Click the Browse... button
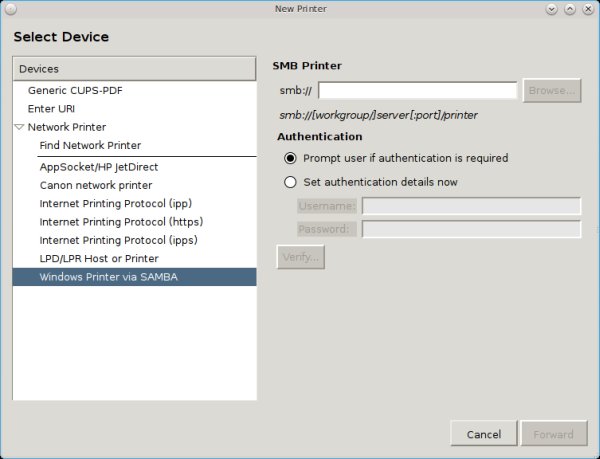This screenshot has width=600, height=459. pyautogui.click(x=552, y=91)
